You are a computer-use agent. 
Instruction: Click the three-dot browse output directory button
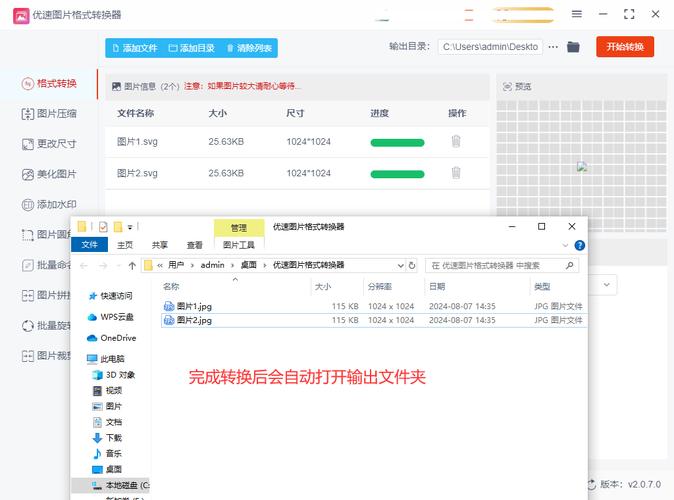[553, 46]
